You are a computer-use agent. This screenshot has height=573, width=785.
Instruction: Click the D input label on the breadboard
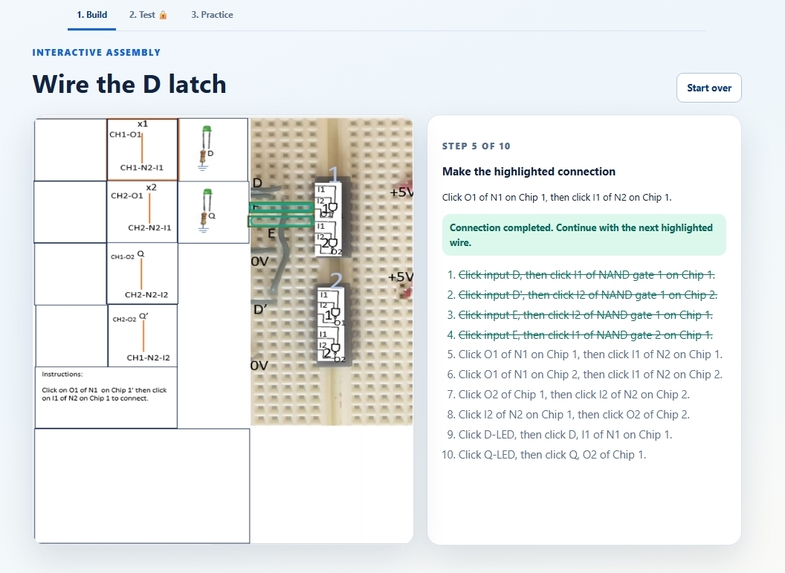click(257, 183)
